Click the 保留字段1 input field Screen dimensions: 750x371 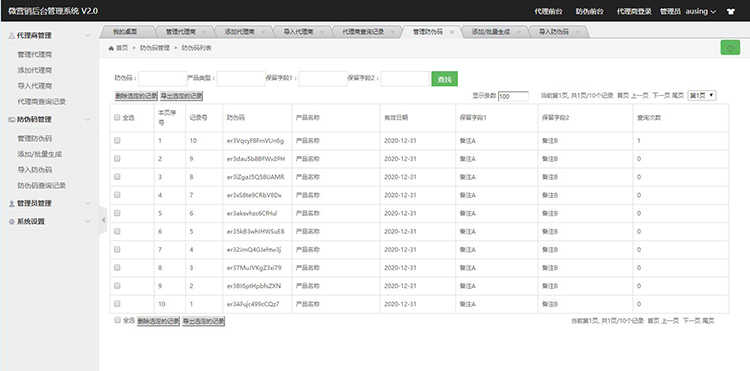click(x=323, y=78)
